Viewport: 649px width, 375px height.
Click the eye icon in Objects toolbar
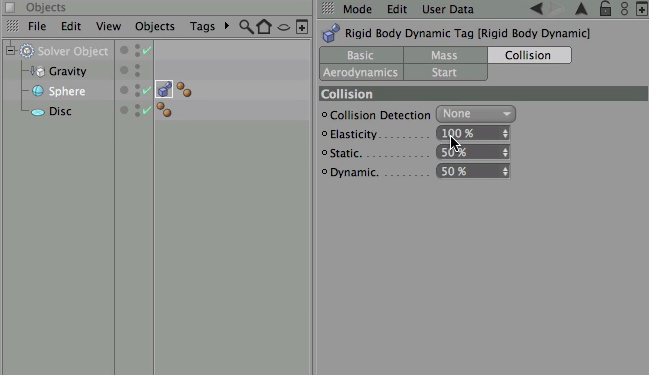(284, 27)
